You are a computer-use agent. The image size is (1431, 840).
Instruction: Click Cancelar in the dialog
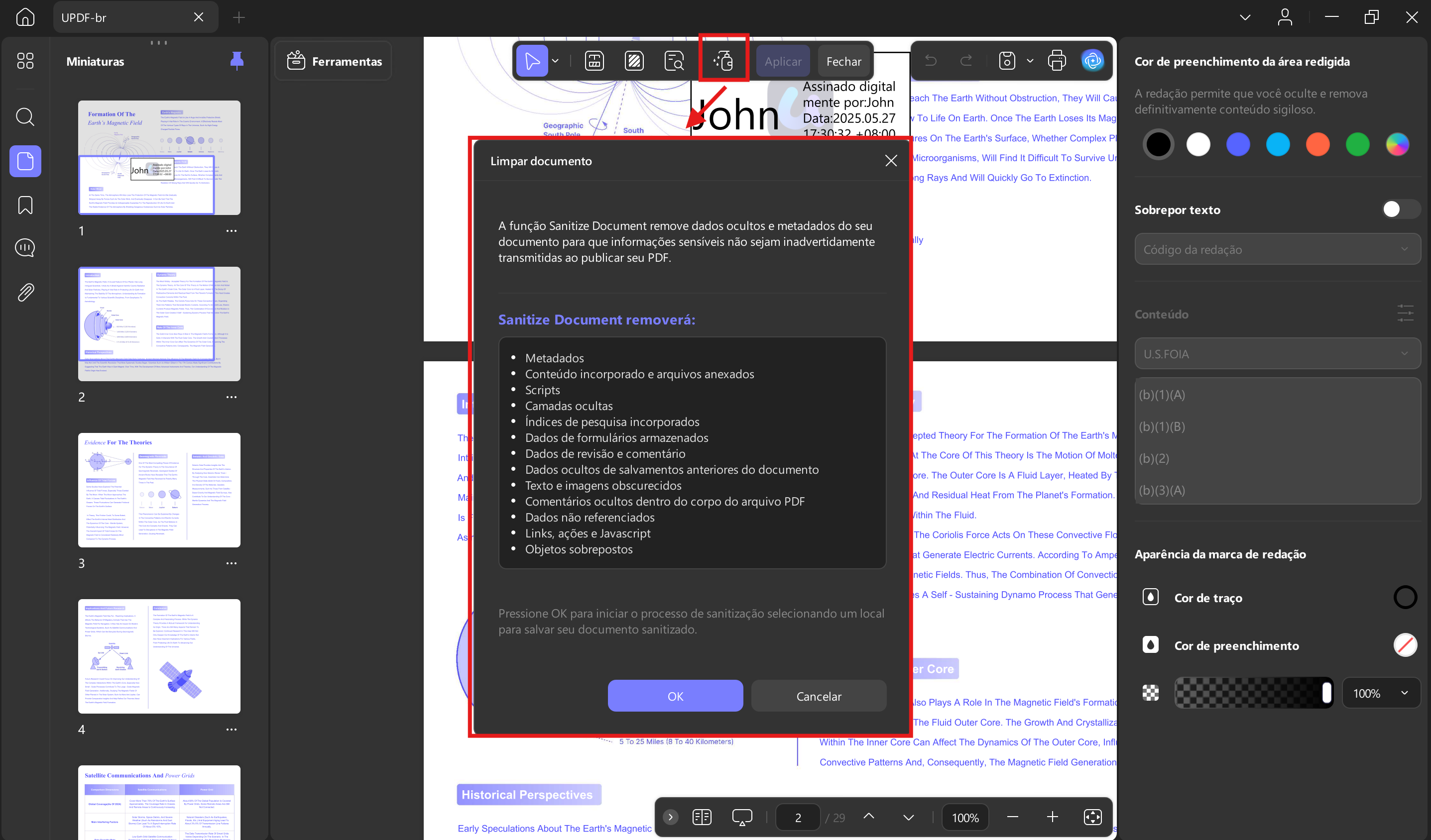point(818,696)
